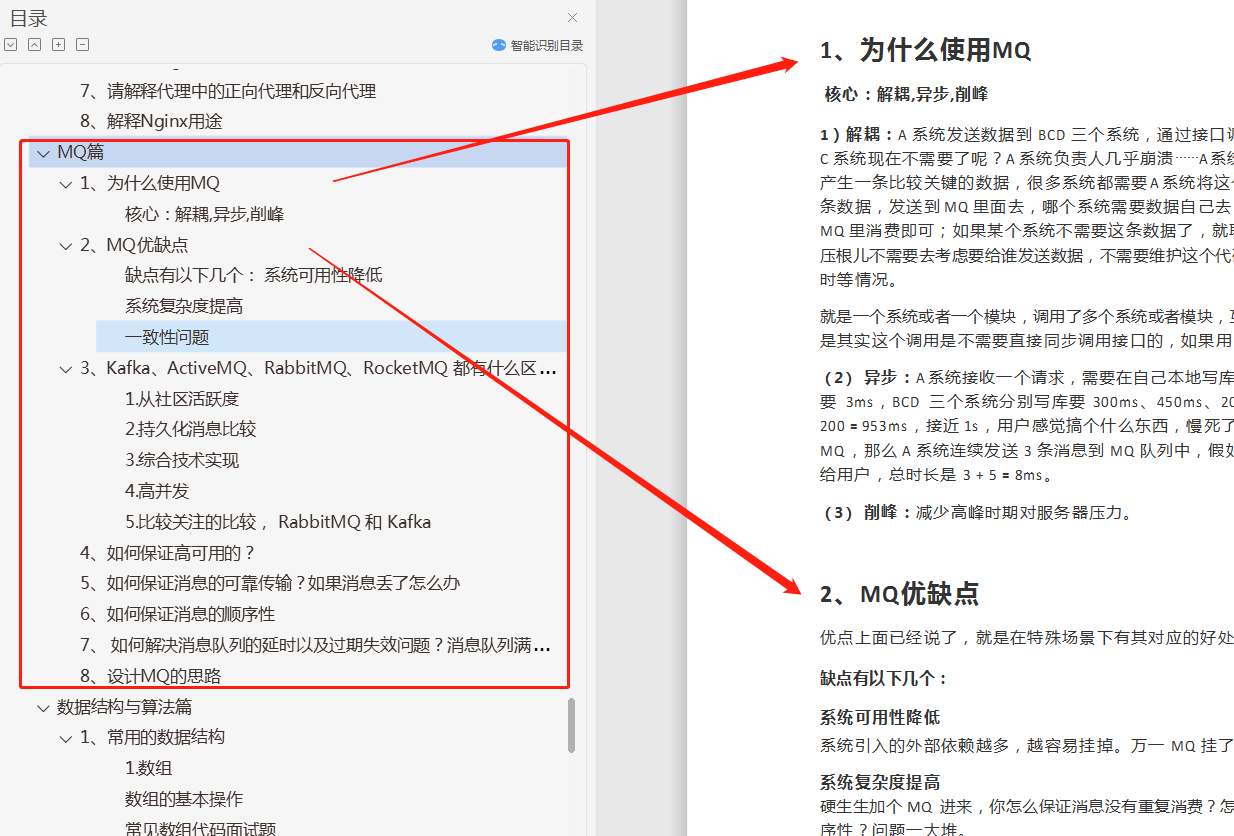Collapse the 1、常用的数据结构 entry
The width and height of the screenshot is (1234, 836).
(x=65, y=737)
